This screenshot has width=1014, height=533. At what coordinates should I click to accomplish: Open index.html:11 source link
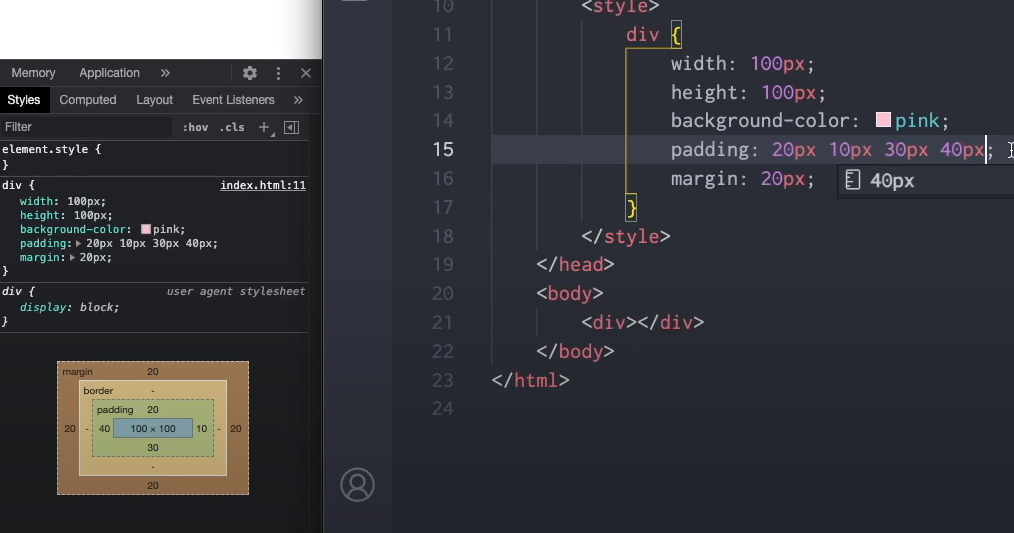(x=263, y=185)
